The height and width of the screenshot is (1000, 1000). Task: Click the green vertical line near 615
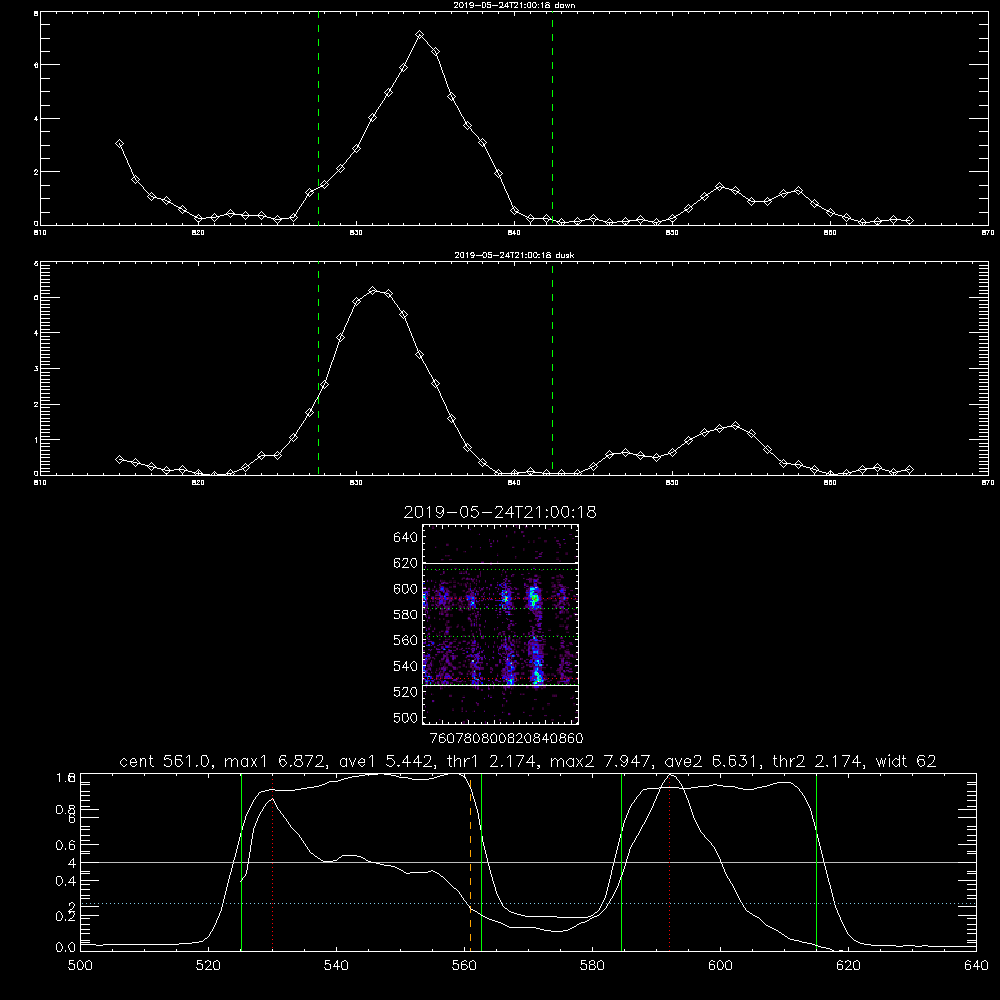(x=816, y=862)
